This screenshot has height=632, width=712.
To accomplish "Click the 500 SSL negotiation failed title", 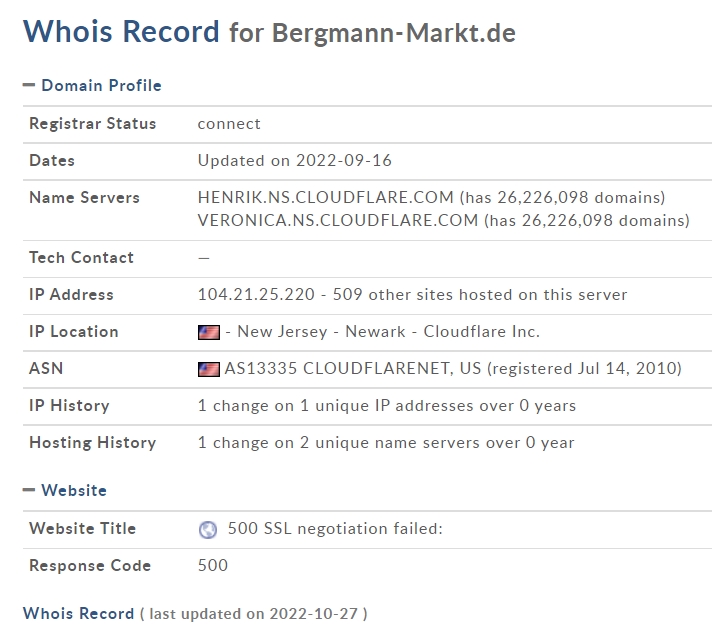I will coord(335,529).
